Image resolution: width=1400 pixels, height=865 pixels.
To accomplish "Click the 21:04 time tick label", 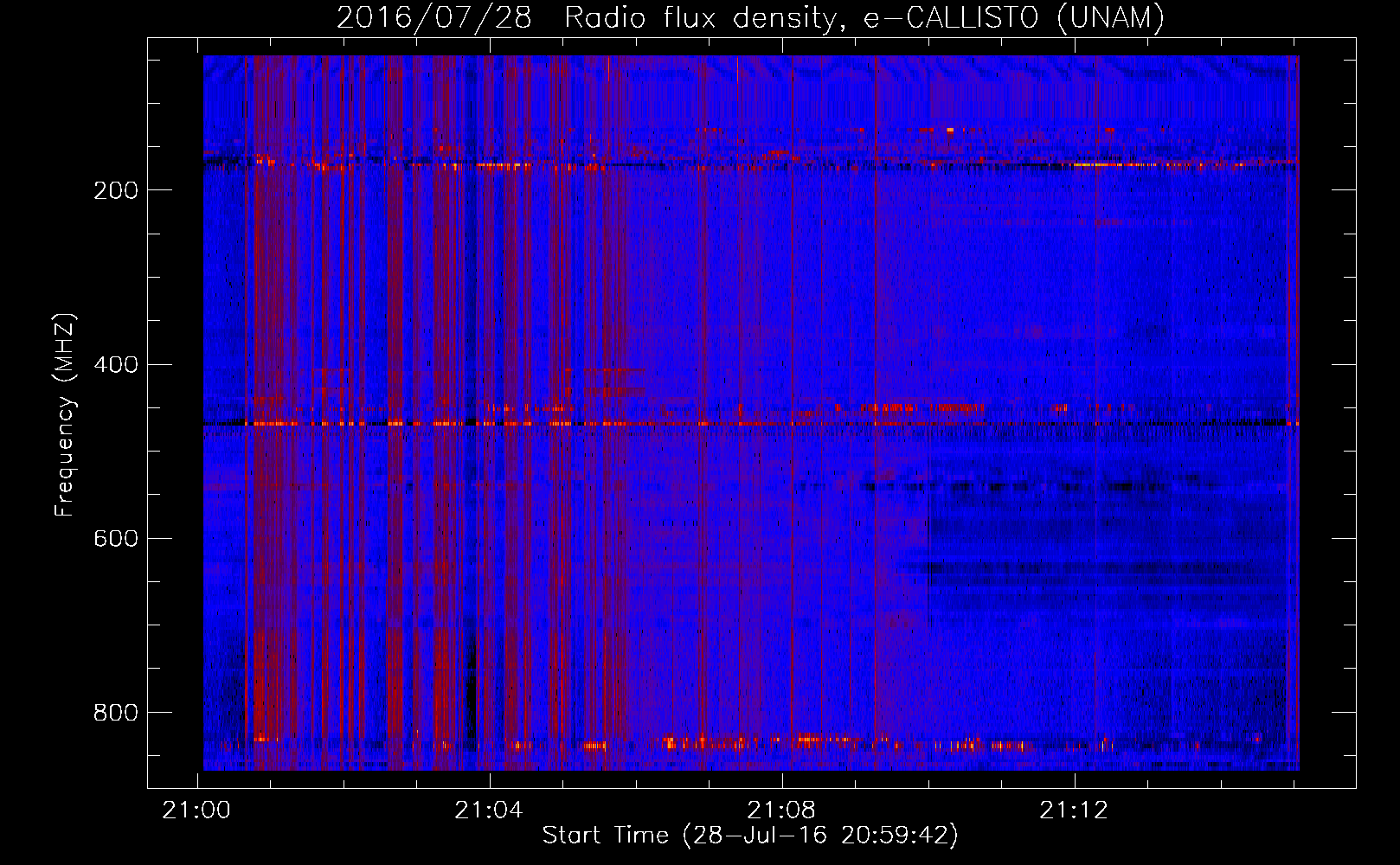I will point(489,811).
